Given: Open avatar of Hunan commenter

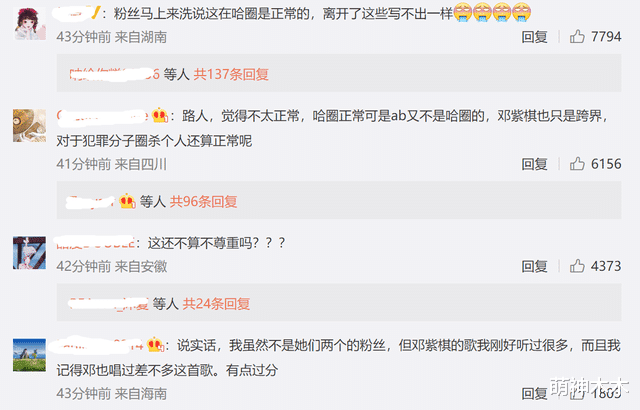Looking at the screenshot, I should pyautogui.click(x=29, y=24).
